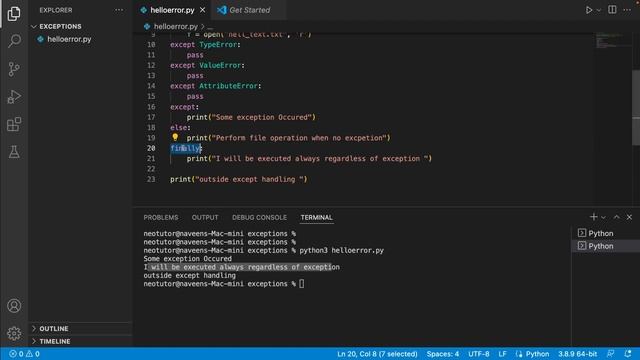
Task: Click 'else:' on line 18
Action: pyautogui.click(x=180, y=127)
